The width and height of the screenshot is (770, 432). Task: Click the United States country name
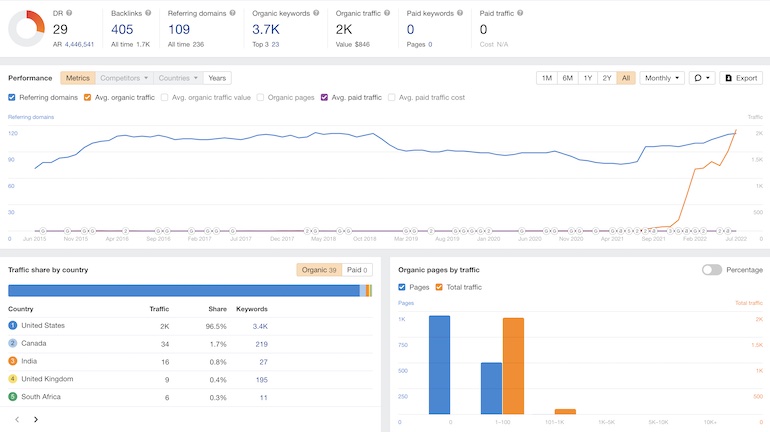[x=43, y=325]
